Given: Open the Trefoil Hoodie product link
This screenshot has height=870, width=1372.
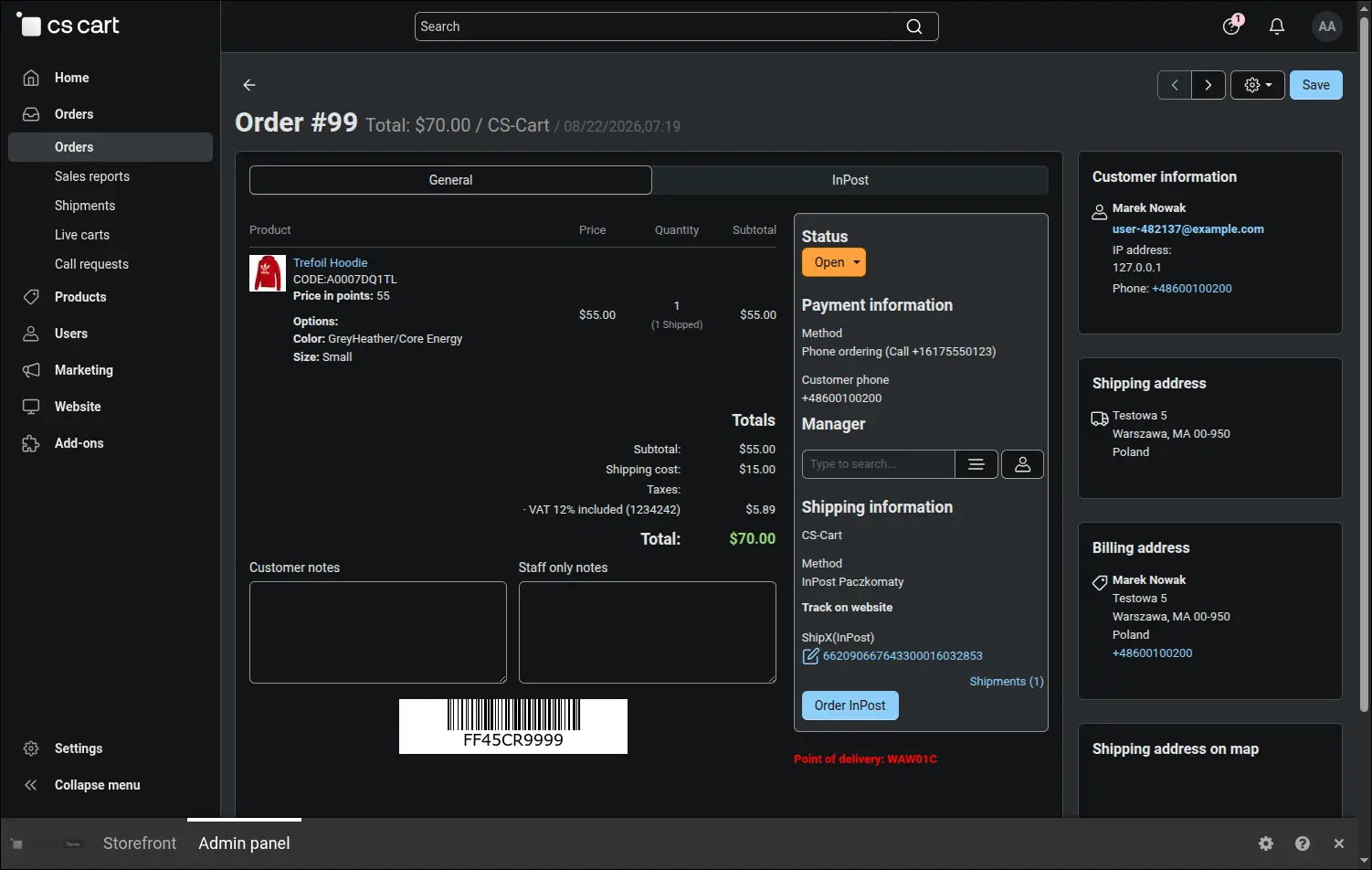Looking at the screenshot, I should [x=330, y=263].
